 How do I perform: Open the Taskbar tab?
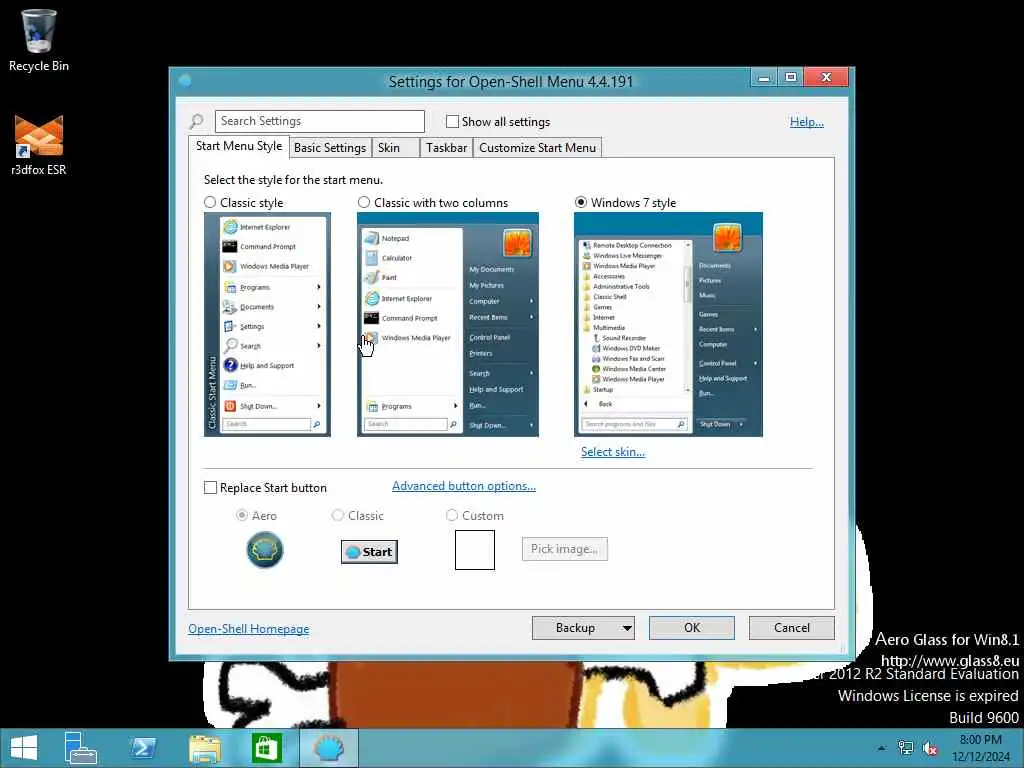click(x=447, y=148)
